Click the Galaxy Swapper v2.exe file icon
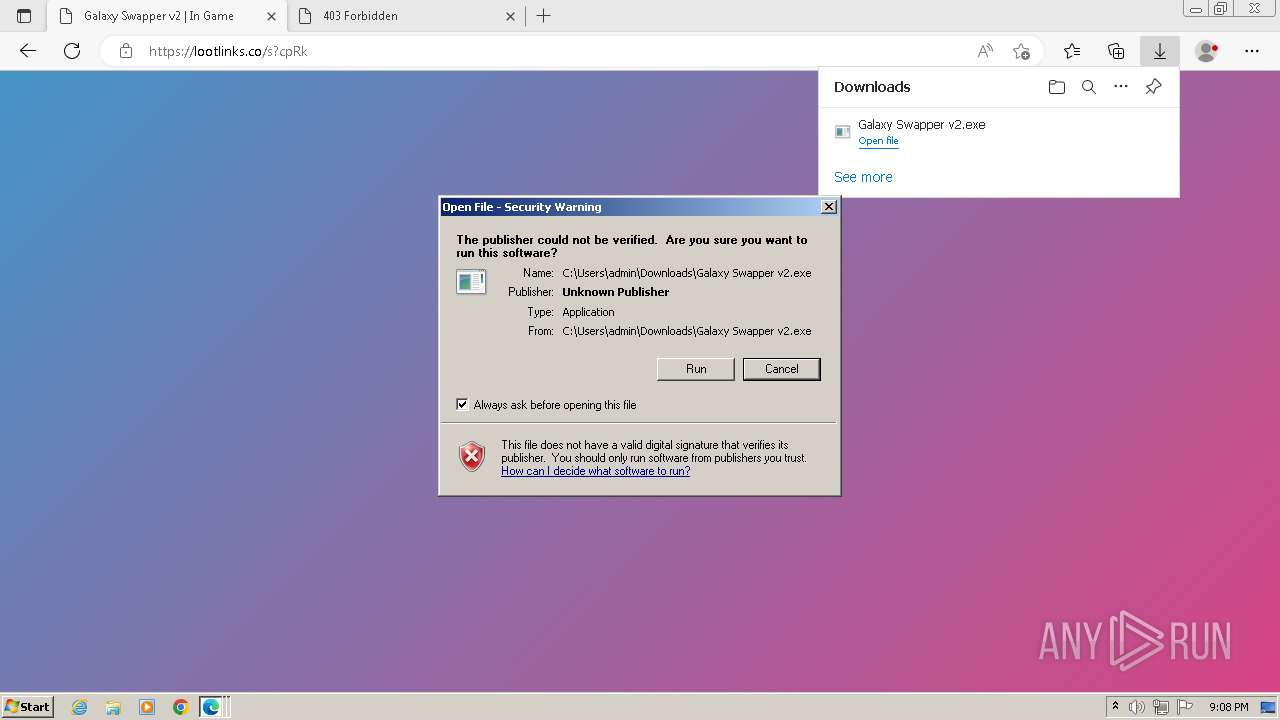 (x=843, y=132)
